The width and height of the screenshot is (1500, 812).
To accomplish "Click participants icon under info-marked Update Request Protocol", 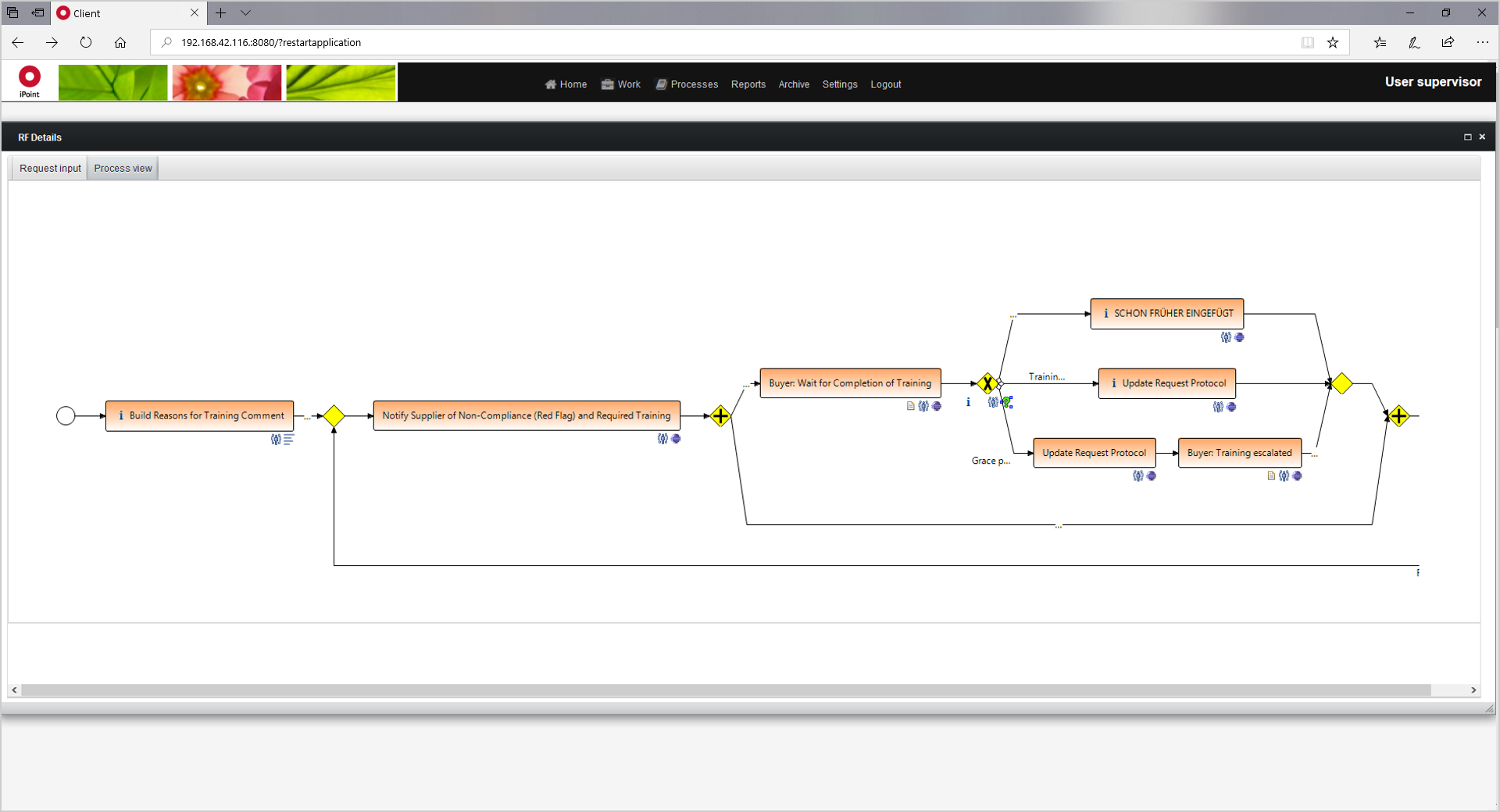I will coord(1218,407).
